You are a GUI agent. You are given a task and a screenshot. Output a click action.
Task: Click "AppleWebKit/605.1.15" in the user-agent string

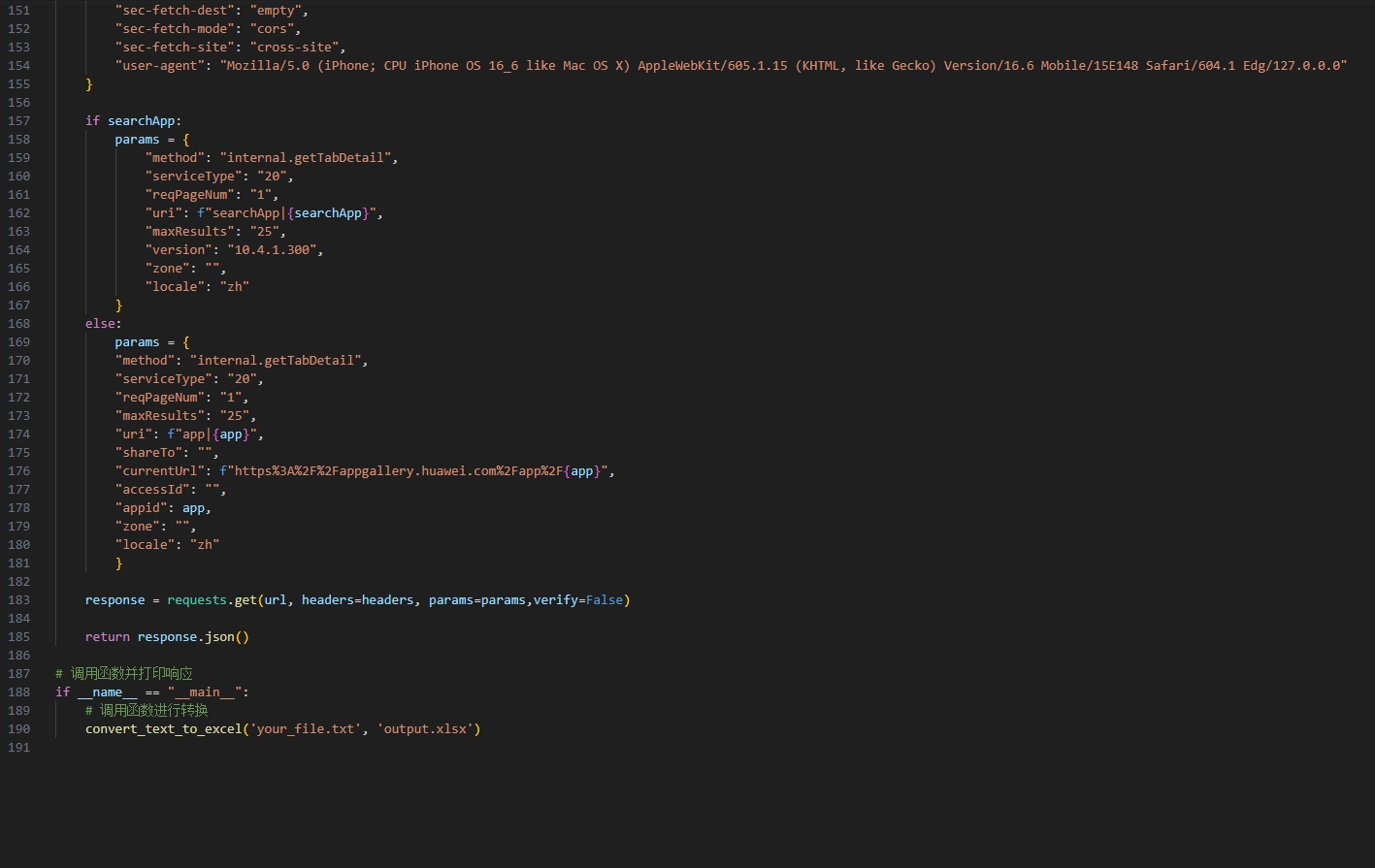tap(712, 66)
